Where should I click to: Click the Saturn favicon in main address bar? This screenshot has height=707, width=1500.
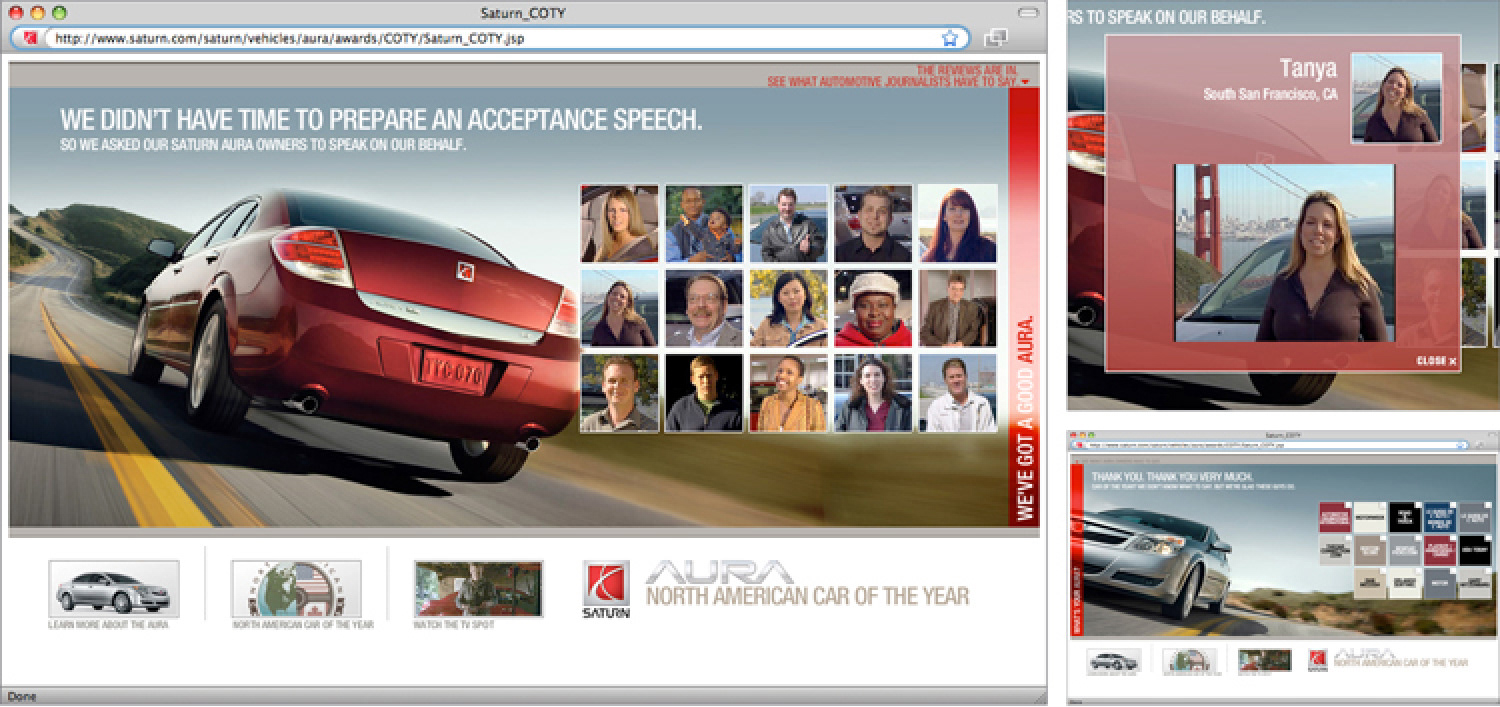31,39
